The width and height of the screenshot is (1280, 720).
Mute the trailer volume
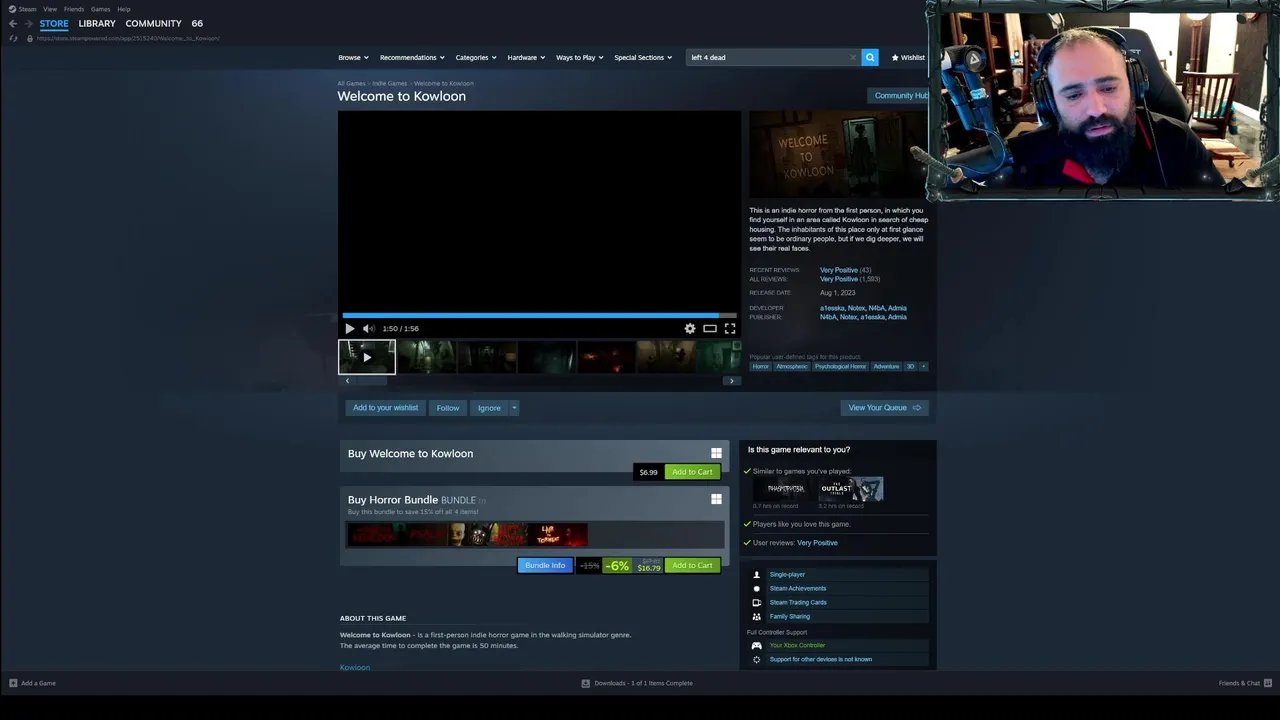tap(368, 328)
